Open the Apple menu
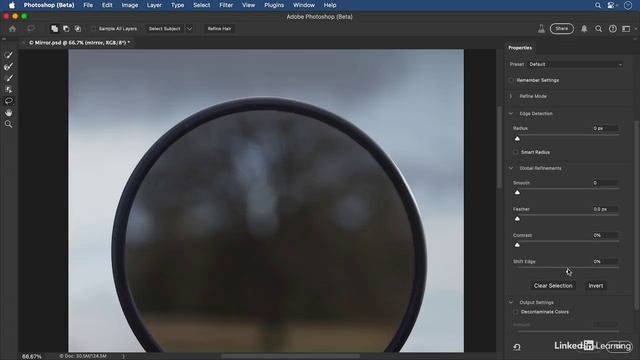 point(11,5)
